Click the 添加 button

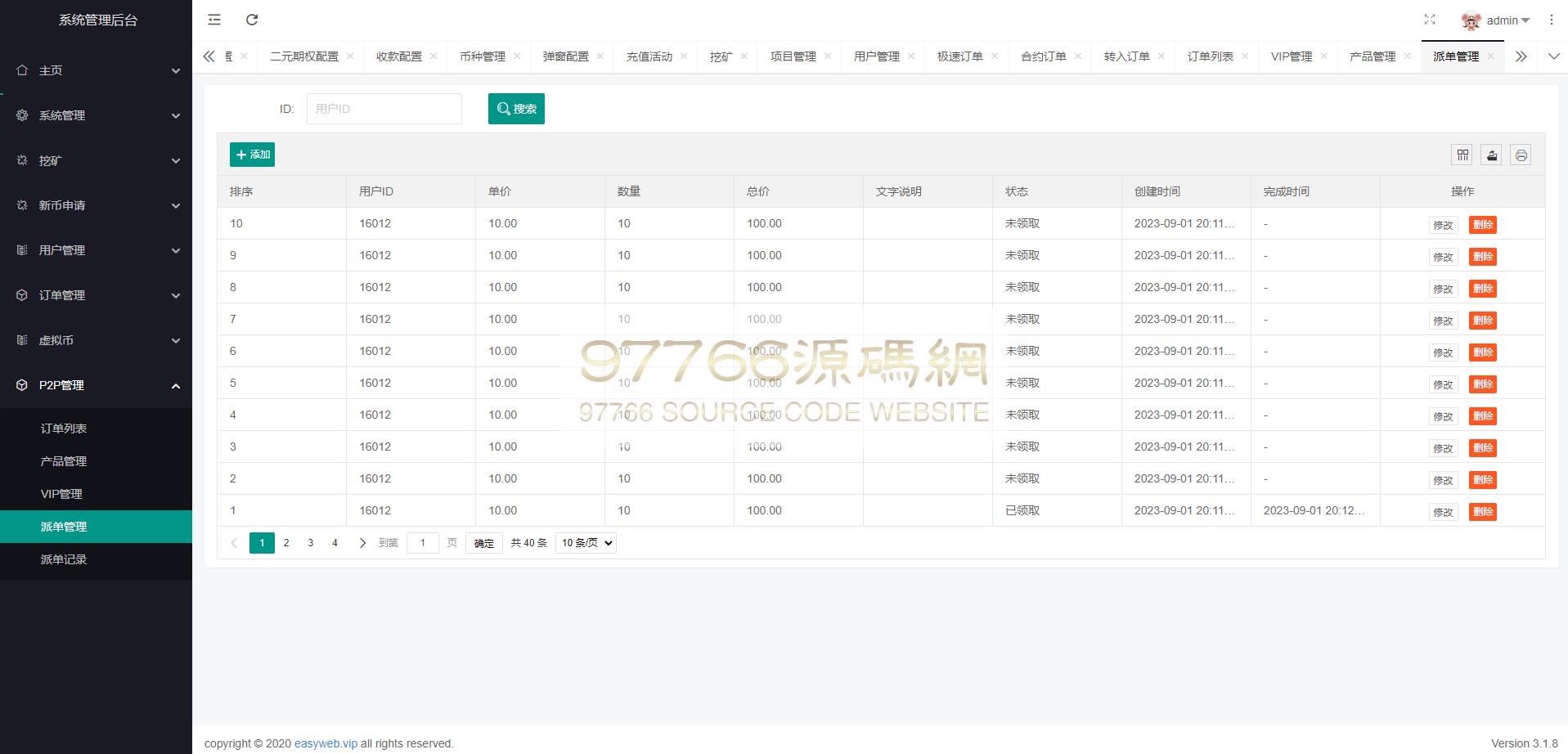(252, 155)
